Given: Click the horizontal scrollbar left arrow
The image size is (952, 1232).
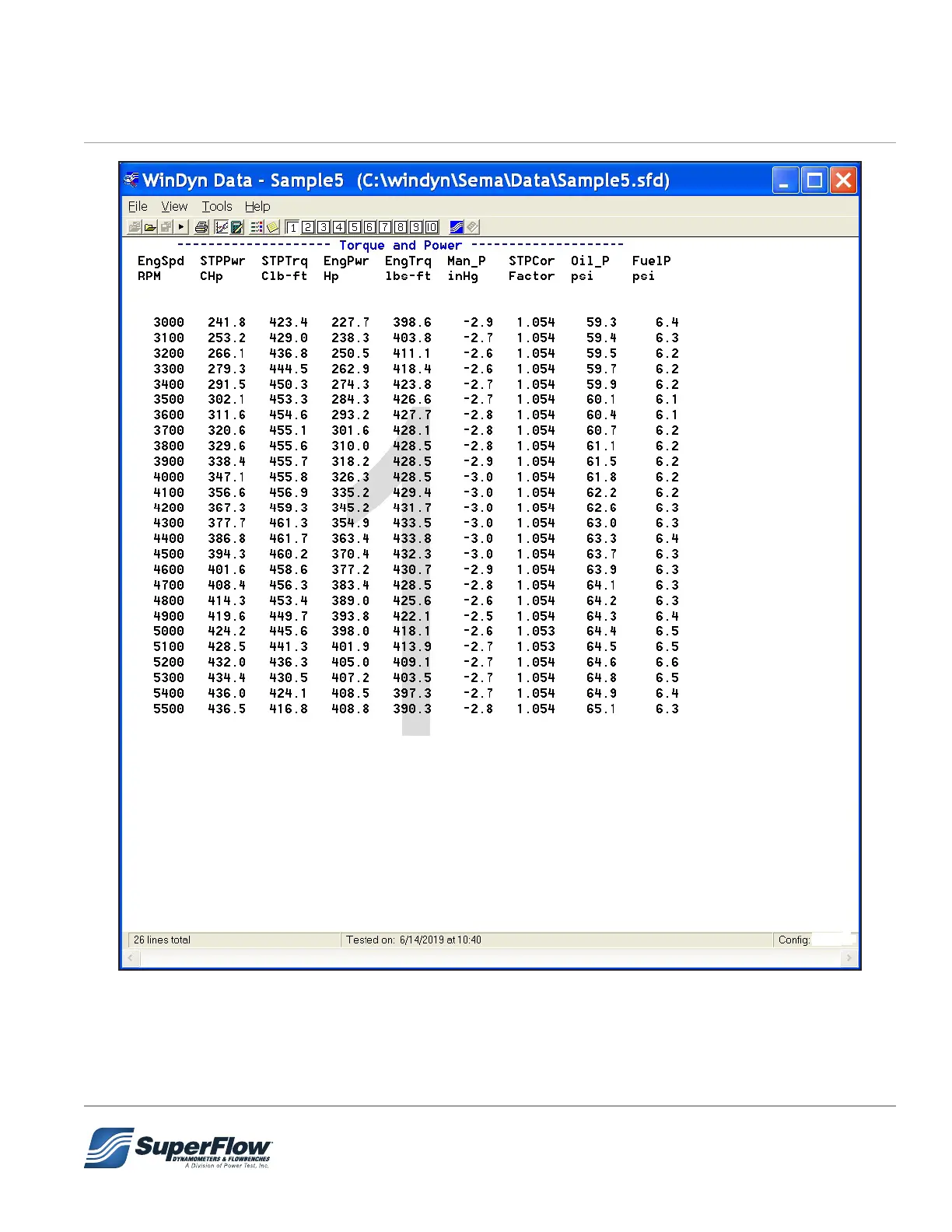Looking at the screenshot, I should [x=131, y=958].
